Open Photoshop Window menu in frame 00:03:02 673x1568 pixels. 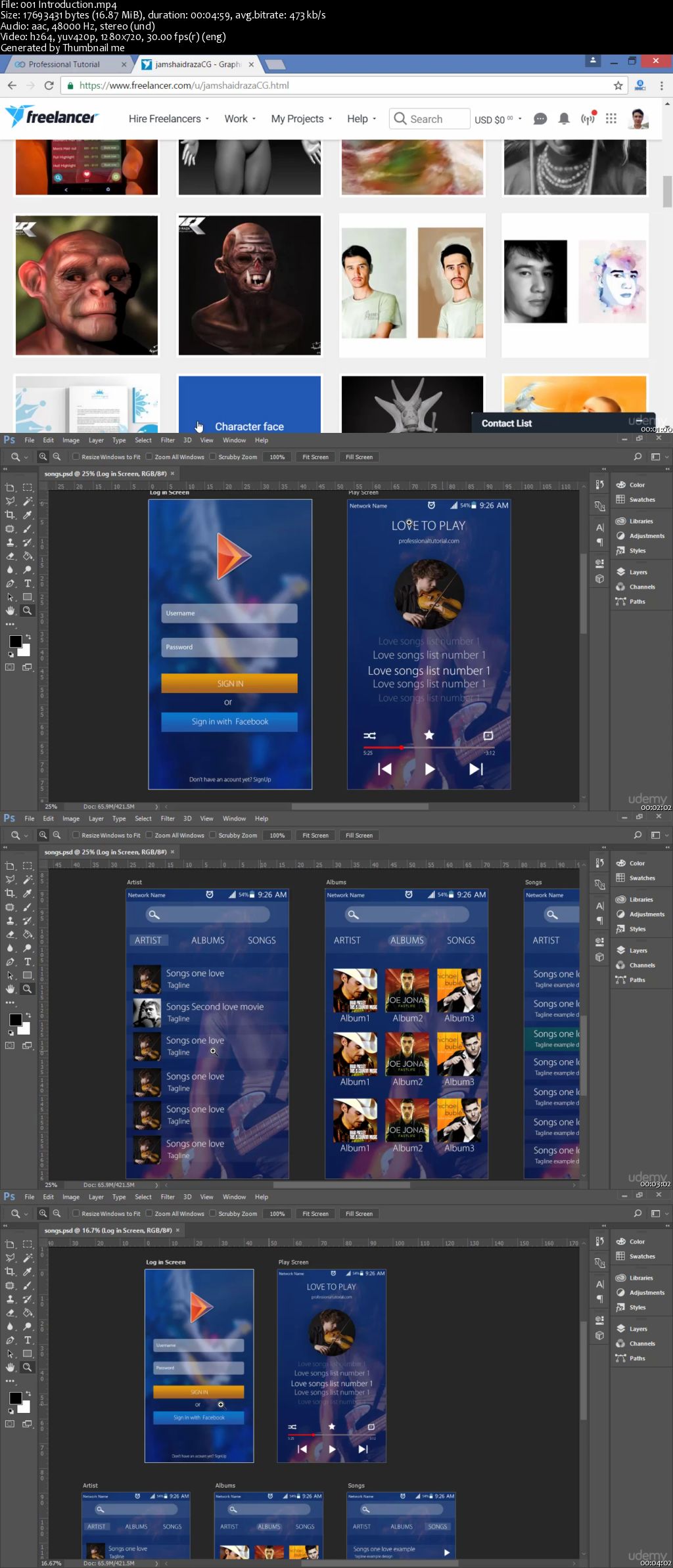(x=234, y=818)
